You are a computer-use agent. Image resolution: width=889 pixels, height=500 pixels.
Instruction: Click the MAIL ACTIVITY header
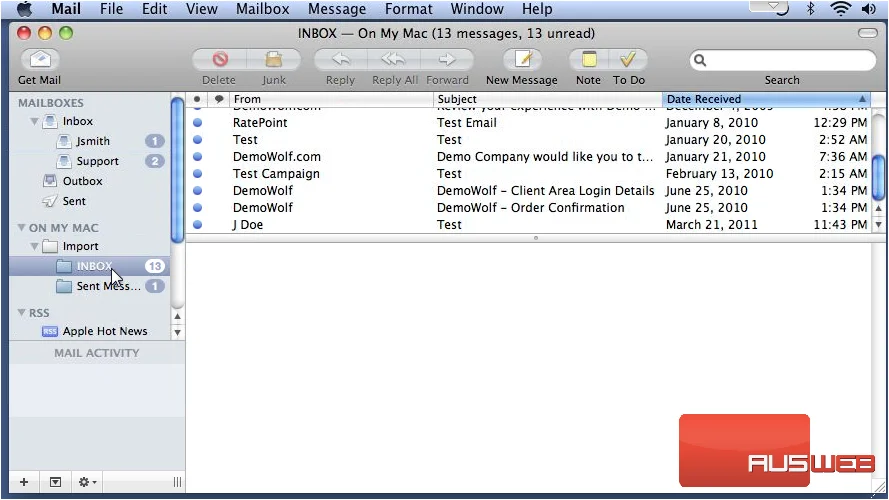[97, 353]
